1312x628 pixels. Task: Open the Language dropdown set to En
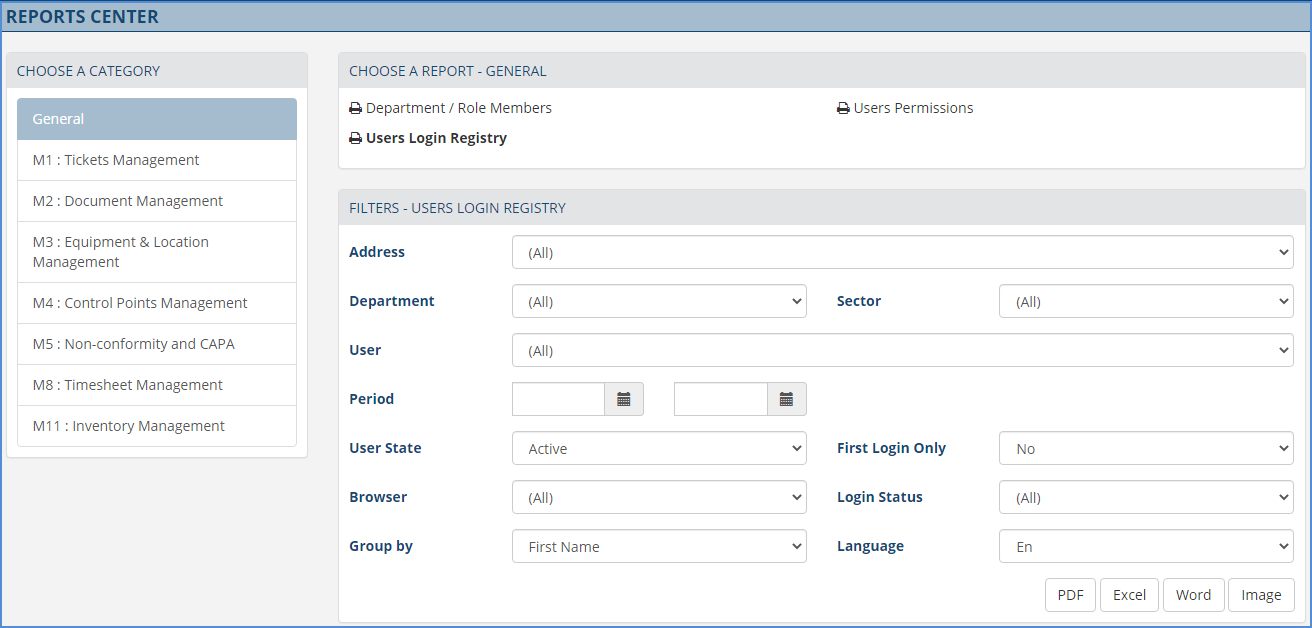tap(1145, 546)
